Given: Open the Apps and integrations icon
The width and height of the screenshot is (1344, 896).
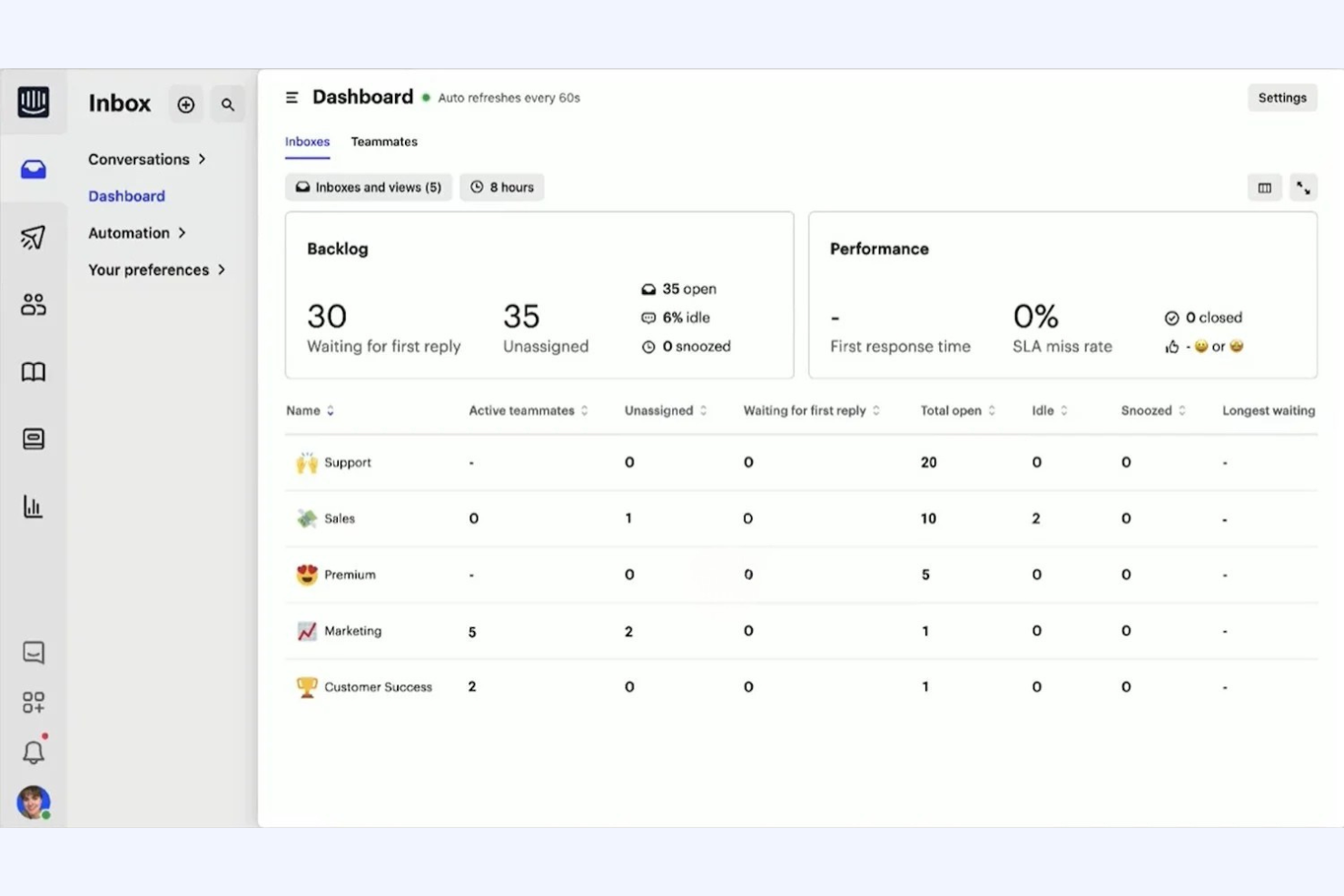Looking at the screenshot, I should pos(34,701).
